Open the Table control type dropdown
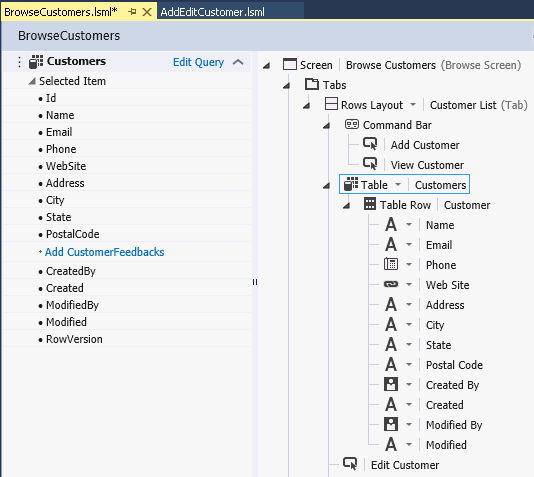 coord(398,185)
